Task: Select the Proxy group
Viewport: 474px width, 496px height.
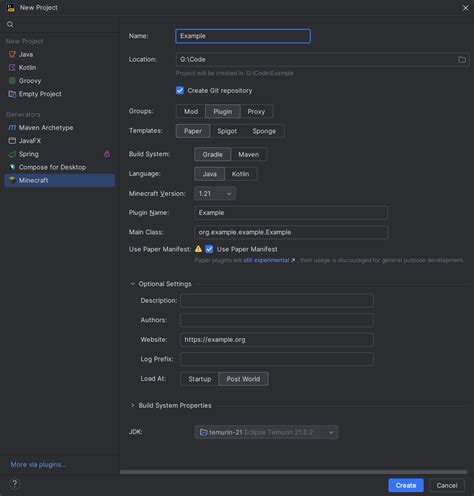Action: click(256, 111)
